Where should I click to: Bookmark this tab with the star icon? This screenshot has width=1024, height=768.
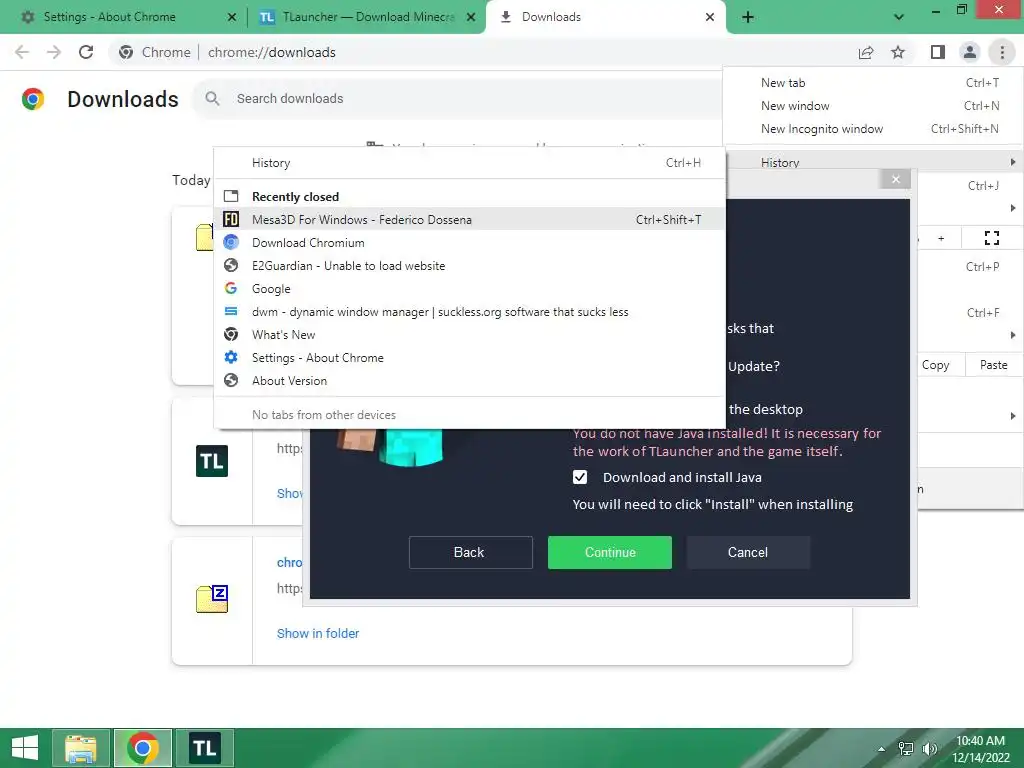pyautogui.click(x=898, y=52)
